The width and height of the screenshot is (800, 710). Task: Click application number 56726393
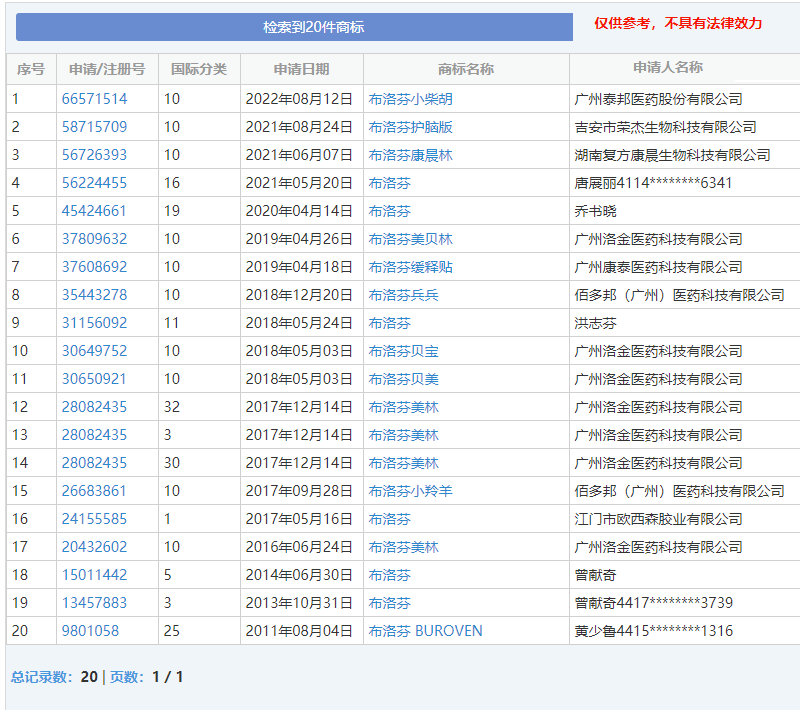(x=94, y=155)
